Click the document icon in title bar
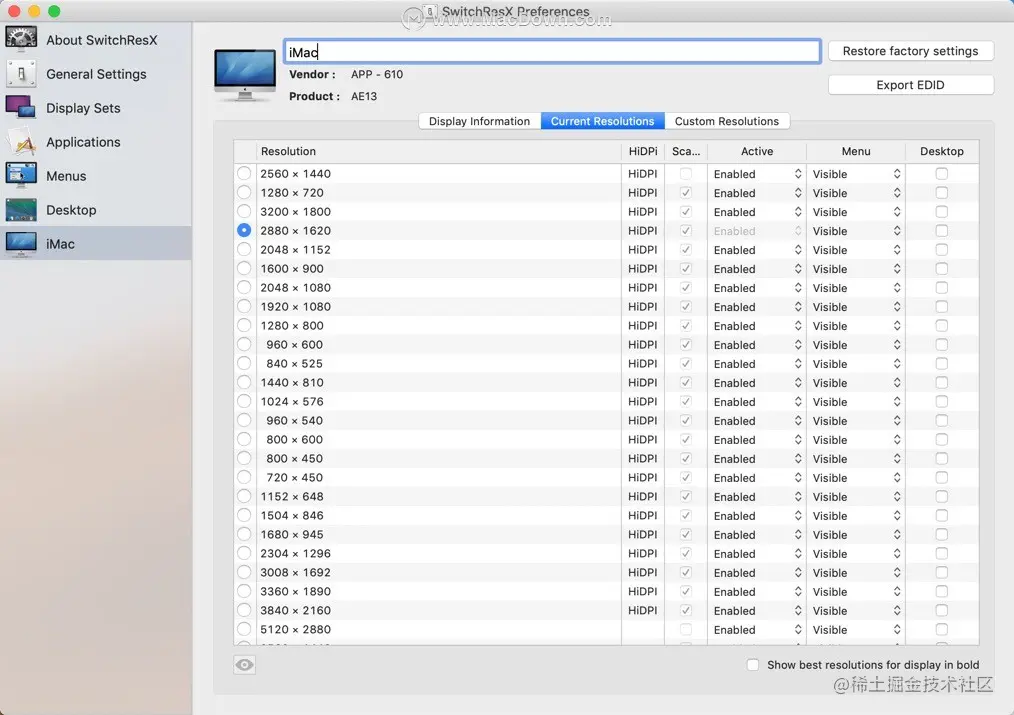The width and height of the screenshot is (1014, 715). pyautogui.click(x=429, y=11)
